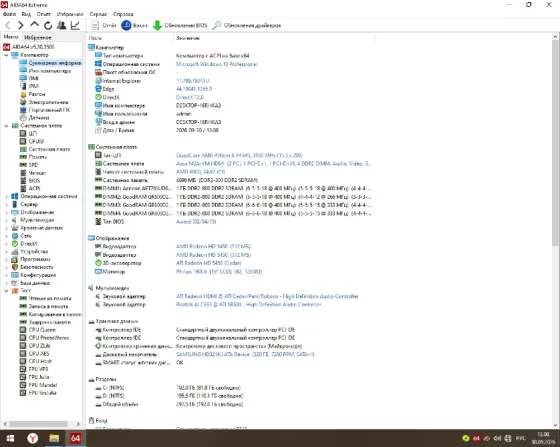Viewport: 560px width, 447px height.
Task: Select the Чипсет tree item
Action: click(x=33, y=173)
